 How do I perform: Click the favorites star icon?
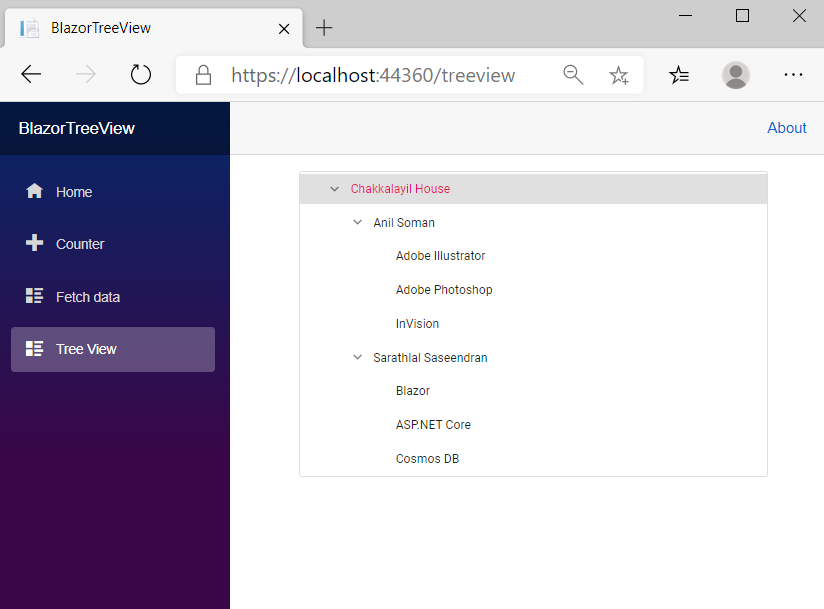[x=619, y=74]
